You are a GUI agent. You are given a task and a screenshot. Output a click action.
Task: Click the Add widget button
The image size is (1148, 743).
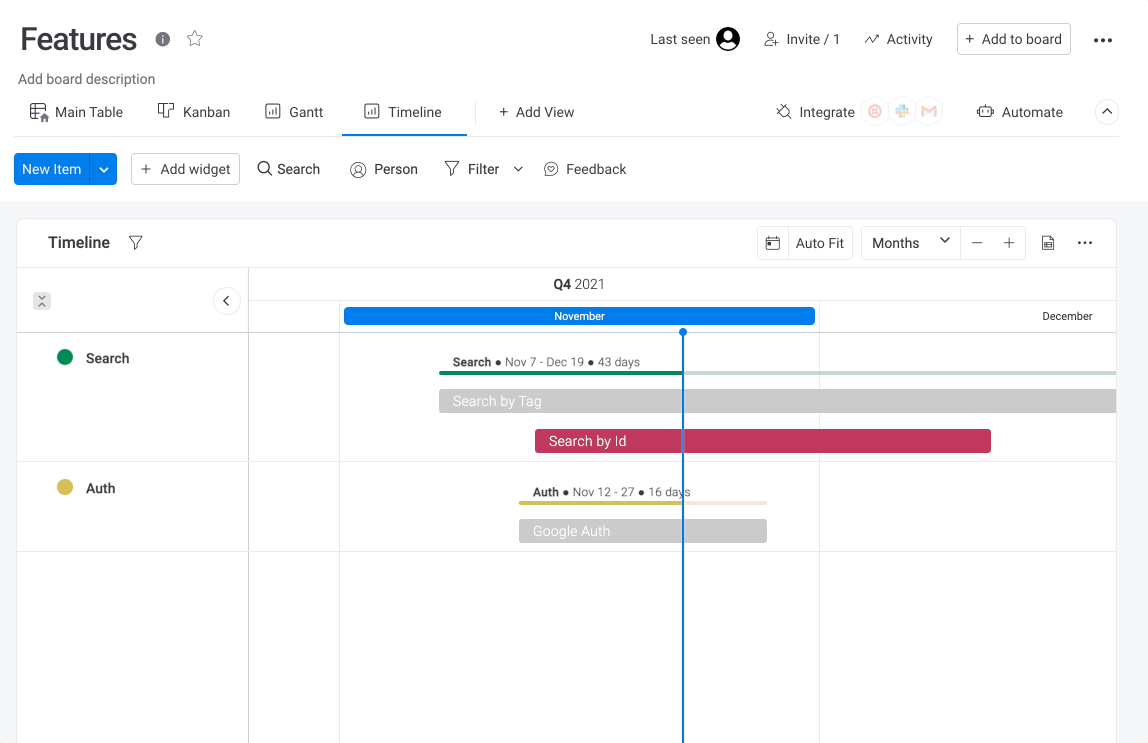pyautogui.click(x=186, y=169)
